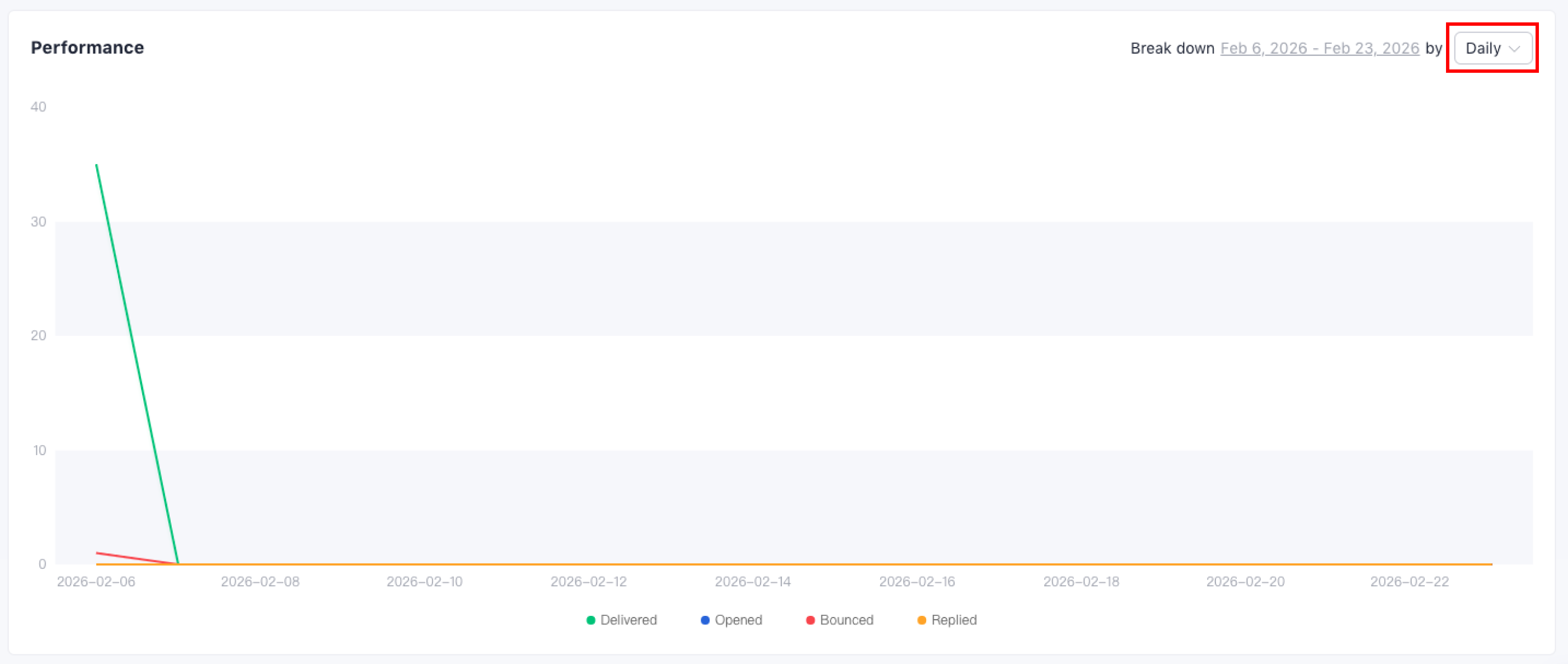Open the Daily breakdown dropdown
This screenshot has width=1568, height=664.
[1491, 48]
